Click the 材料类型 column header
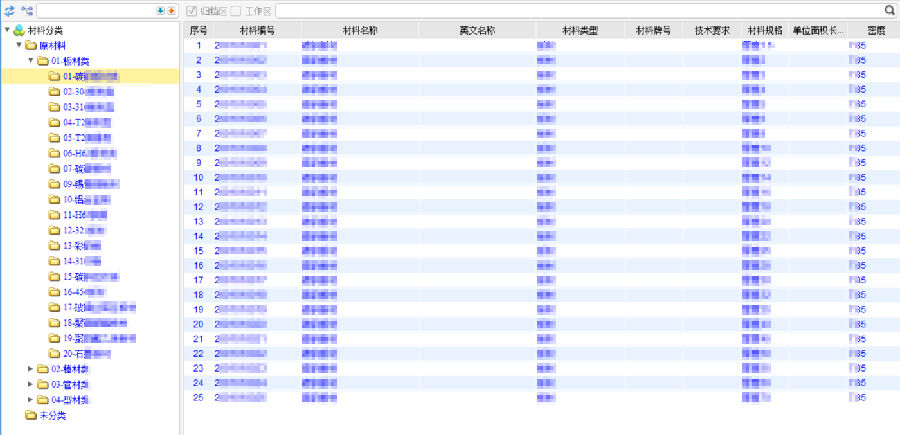Viewport: 900px width, 435px height. tap(580, 30)
